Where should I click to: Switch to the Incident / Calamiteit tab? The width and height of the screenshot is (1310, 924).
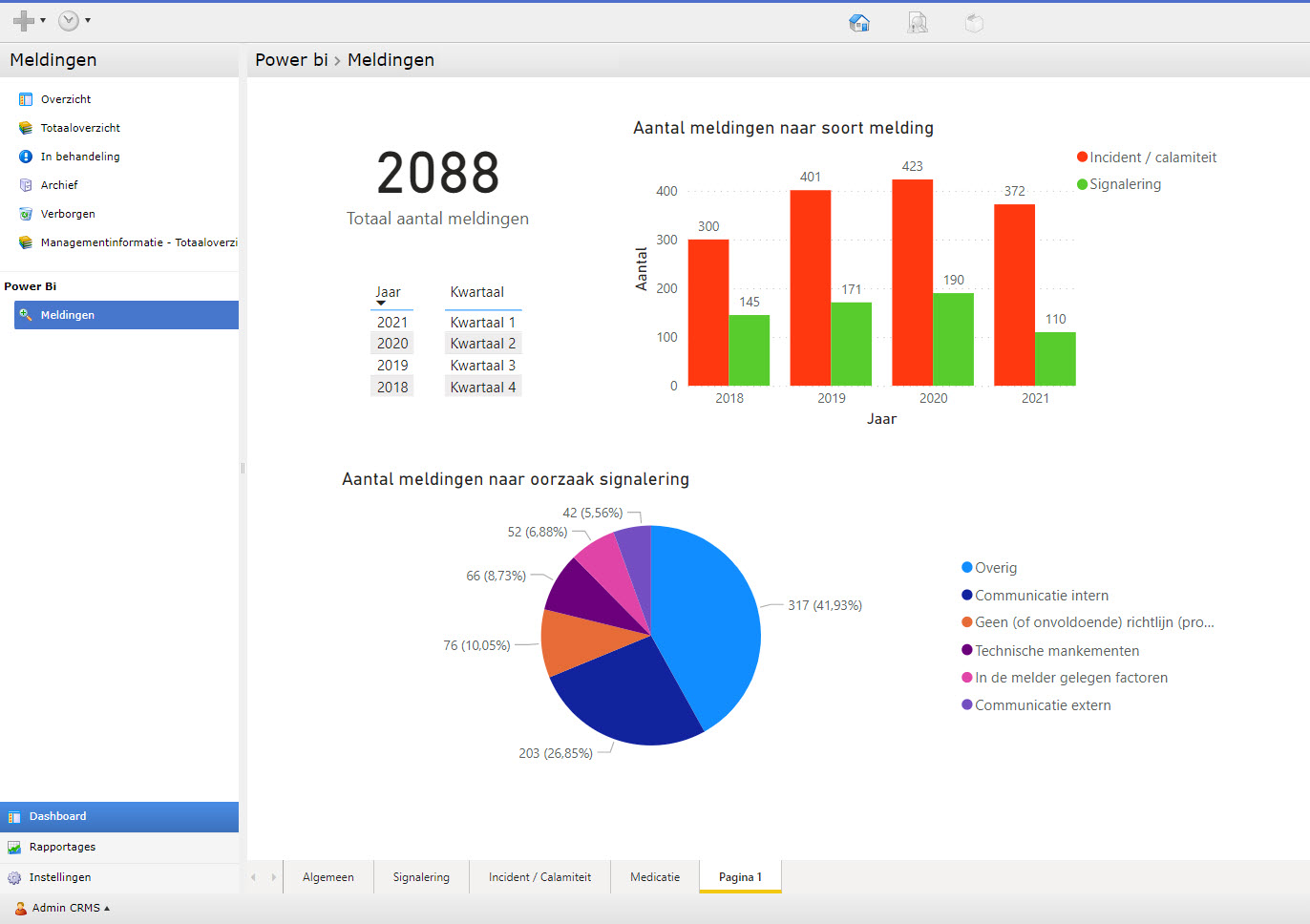pyautogui.click(x=539, y=877)
